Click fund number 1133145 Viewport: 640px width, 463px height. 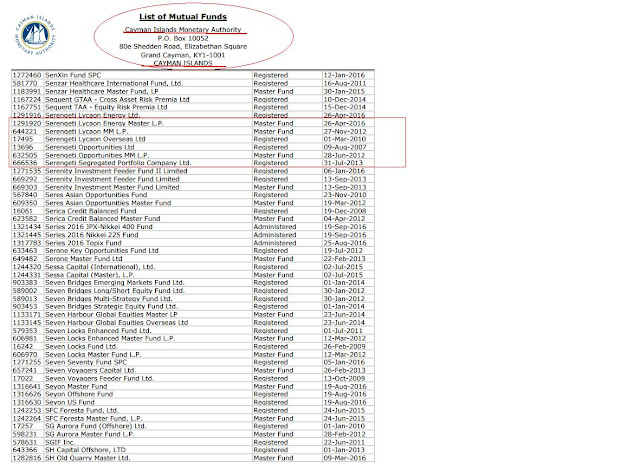[x=27, y=323]
